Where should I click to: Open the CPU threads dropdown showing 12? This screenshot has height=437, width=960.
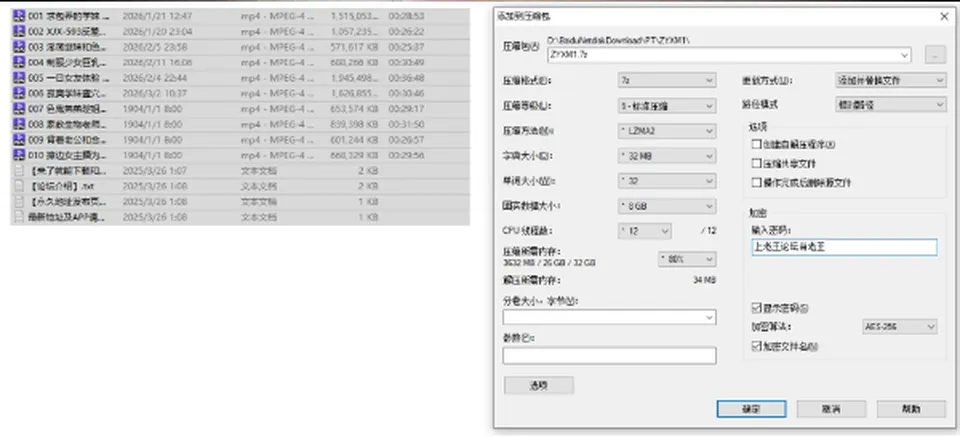tap(645, 231)
